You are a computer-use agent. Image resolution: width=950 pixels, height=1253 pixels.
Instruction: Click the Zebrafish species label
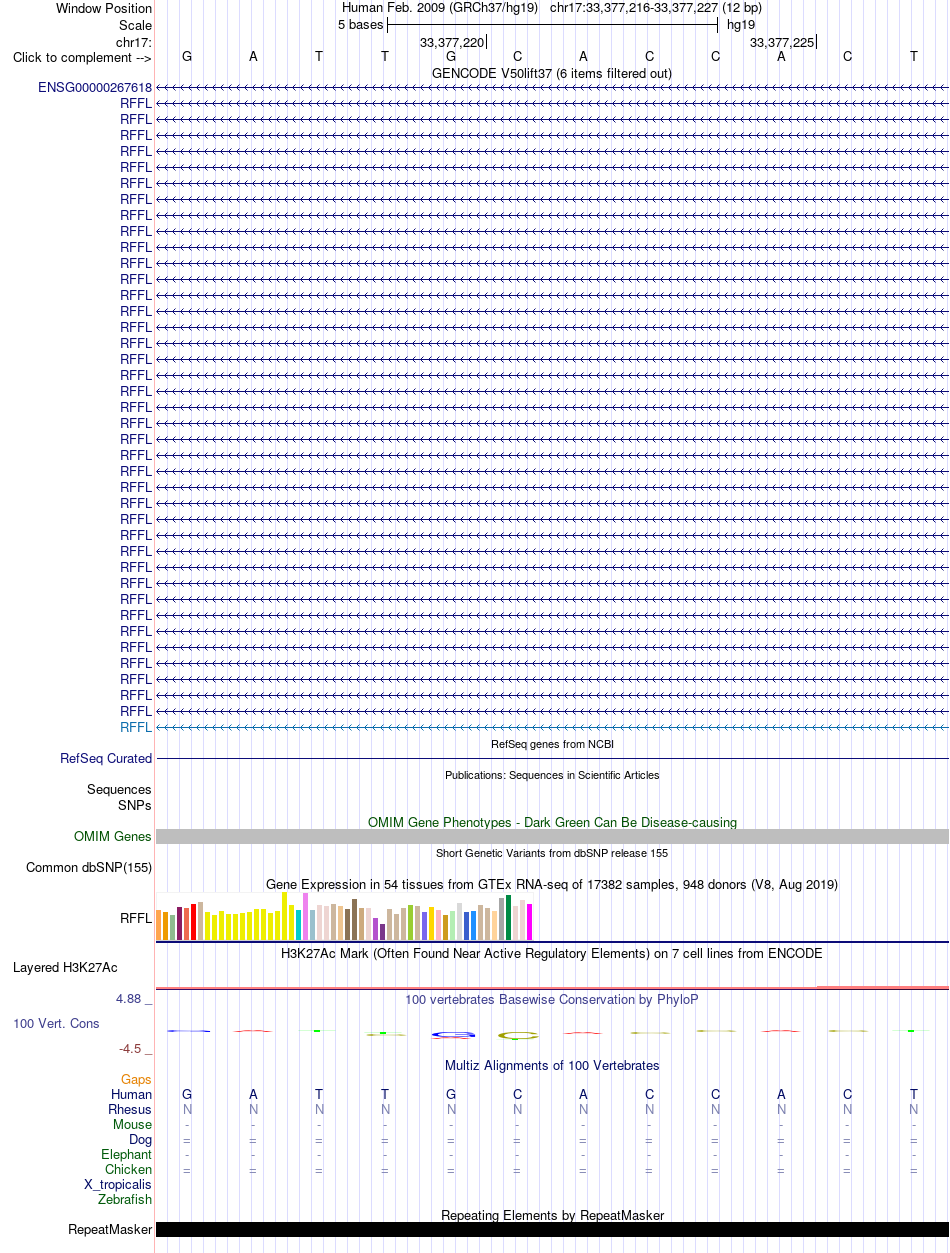[125, 1200]
